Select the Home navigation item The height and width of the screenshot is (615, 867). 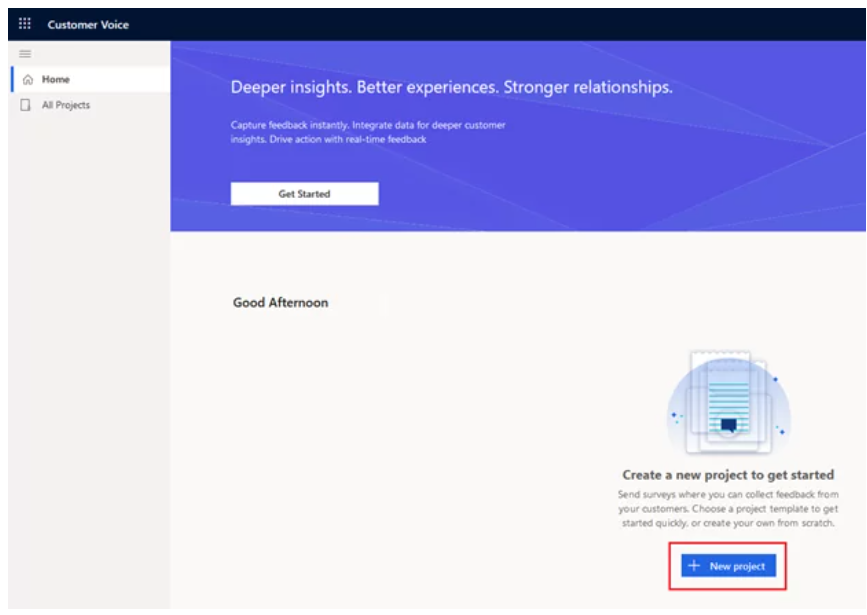[91, 79]
